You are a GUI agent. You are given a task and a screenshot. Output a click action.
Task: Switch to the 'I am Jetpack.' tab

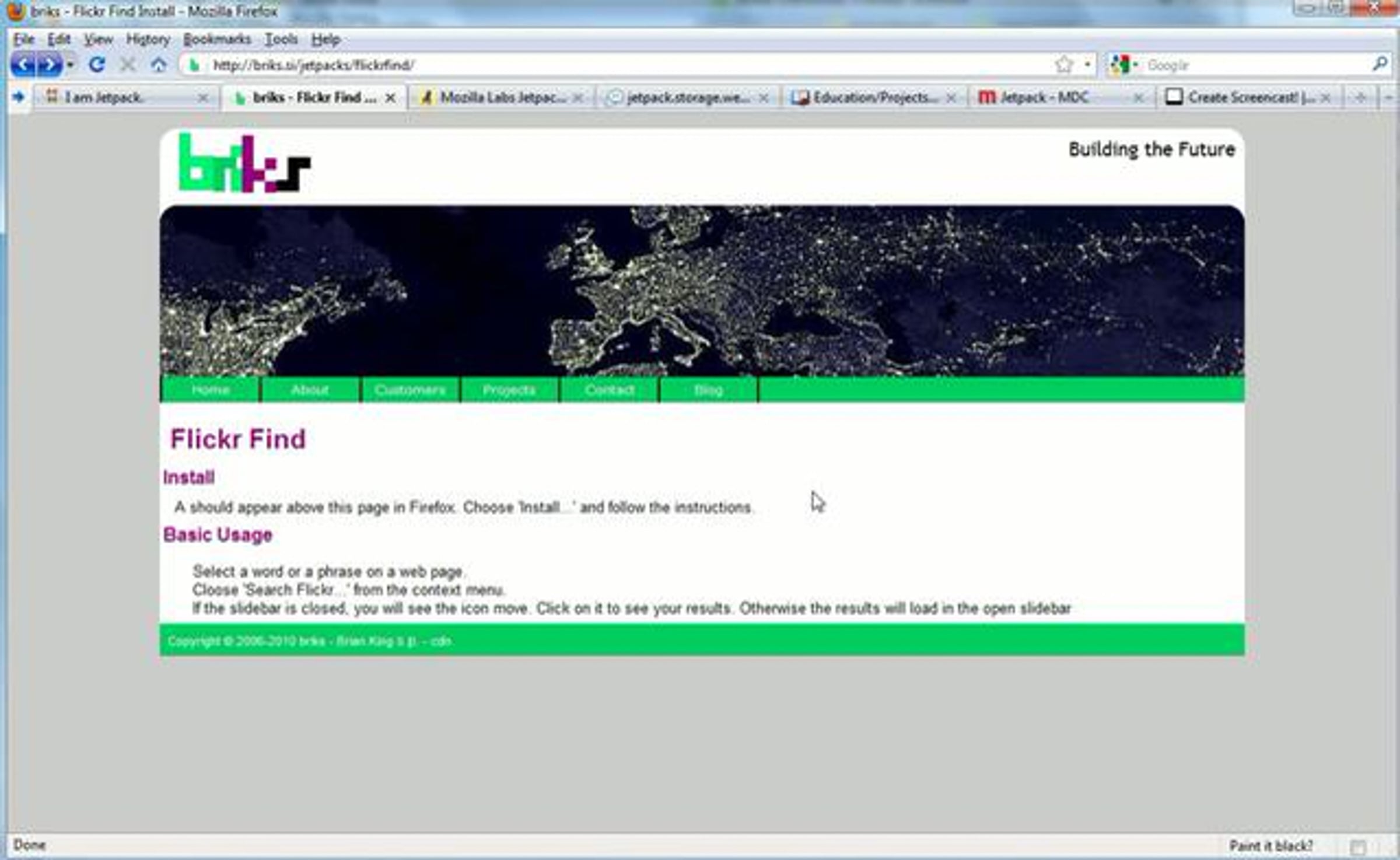(x=125, y=97)
